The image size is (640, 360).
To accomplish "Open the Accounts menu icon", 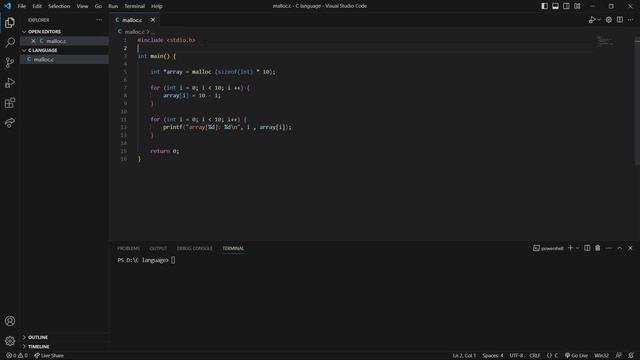I will click(x=10, y=321).
